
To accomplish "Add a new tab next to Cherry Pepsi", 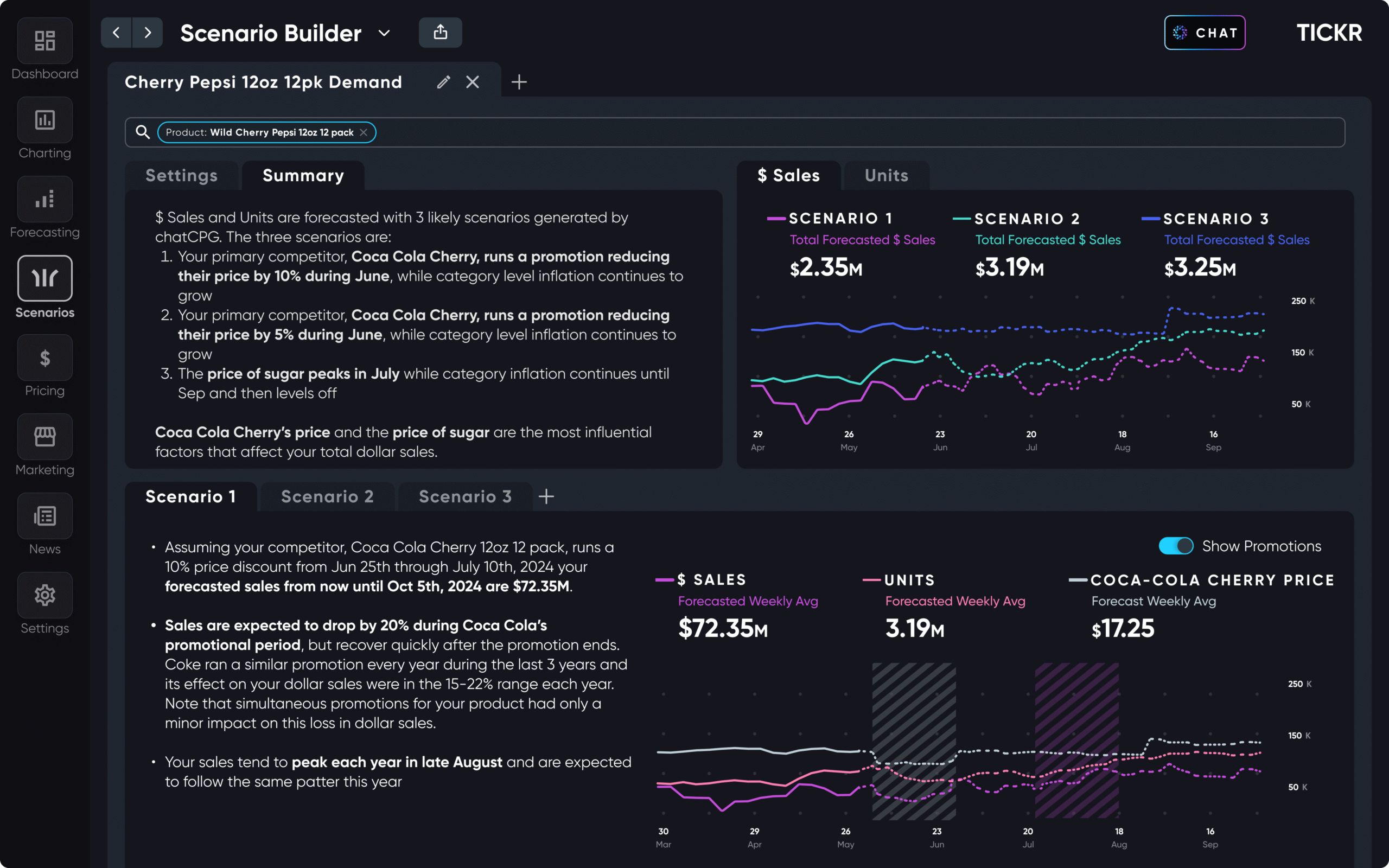I will [x=519, y=82].
